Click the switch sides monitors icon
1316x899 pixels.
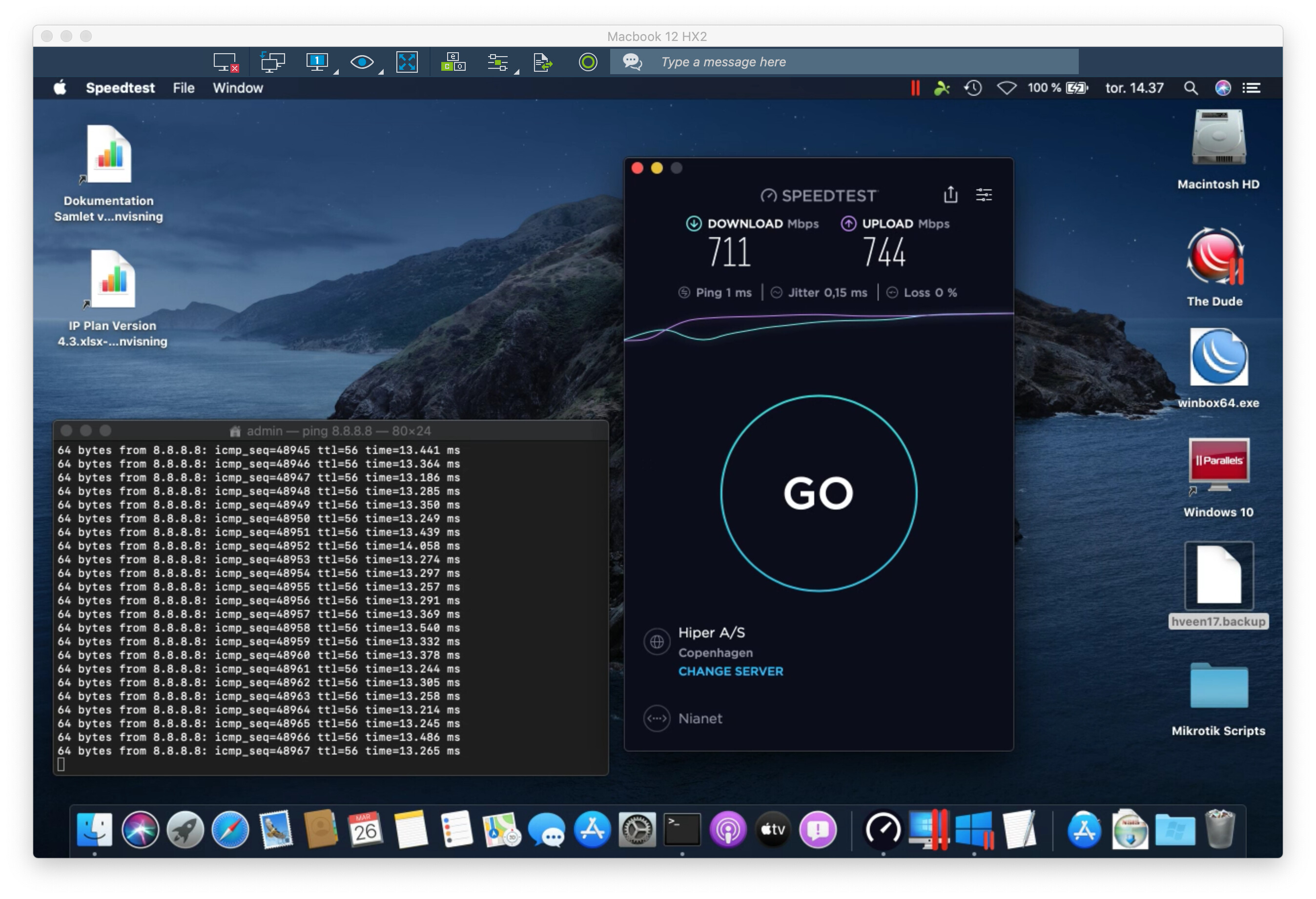[272, 62]
